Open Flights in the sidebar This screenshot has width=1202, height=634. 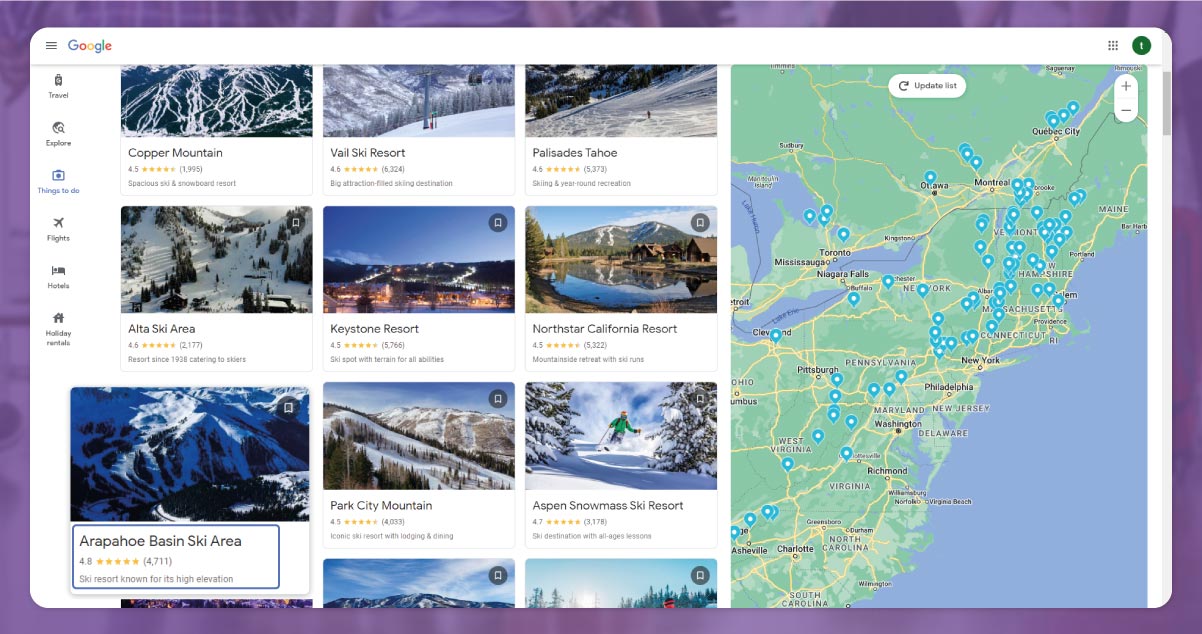[x=59, y=229]
